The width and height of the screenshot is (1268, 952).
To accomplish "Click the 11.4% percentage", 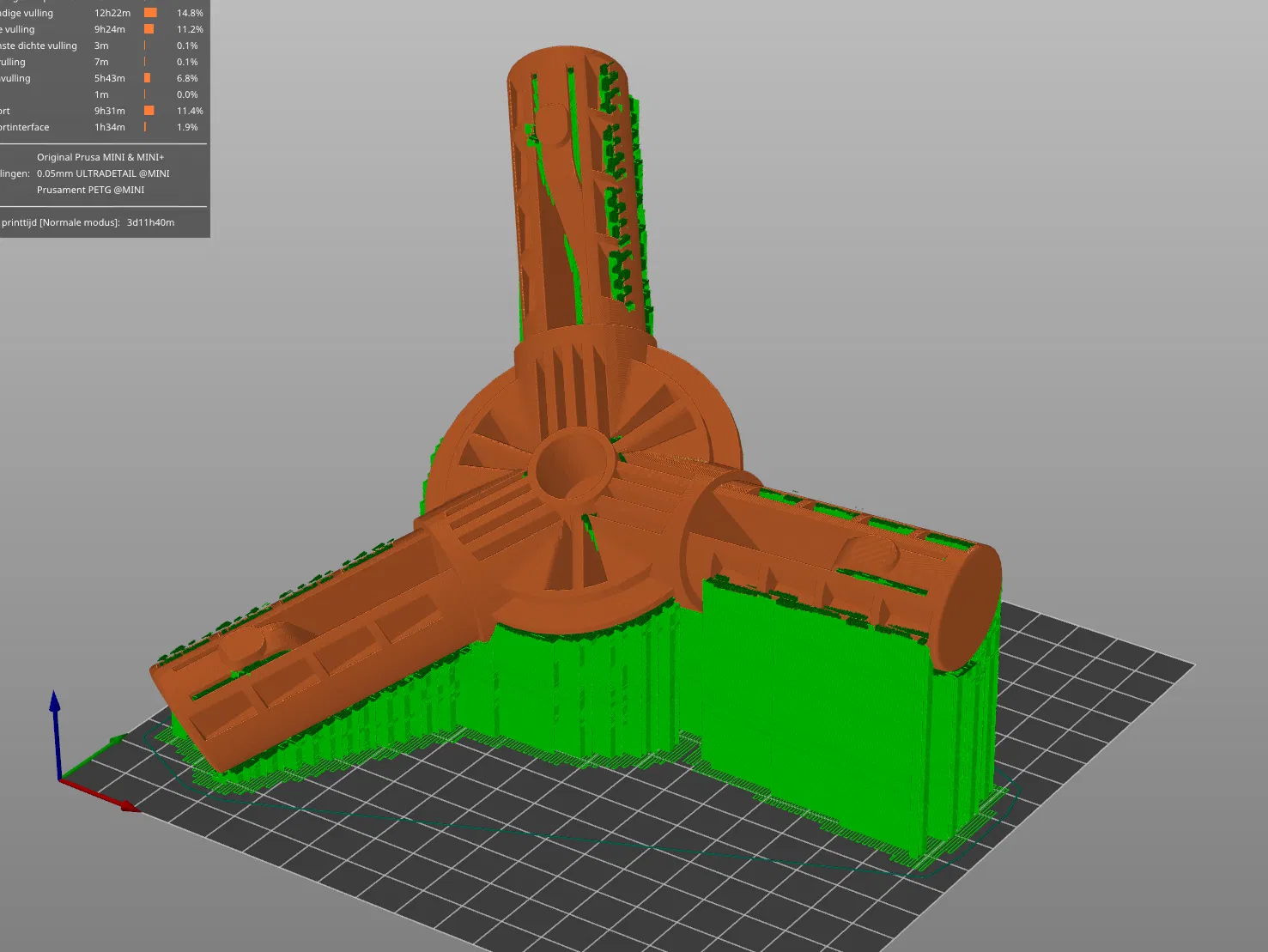I will [x=190, y=111].
